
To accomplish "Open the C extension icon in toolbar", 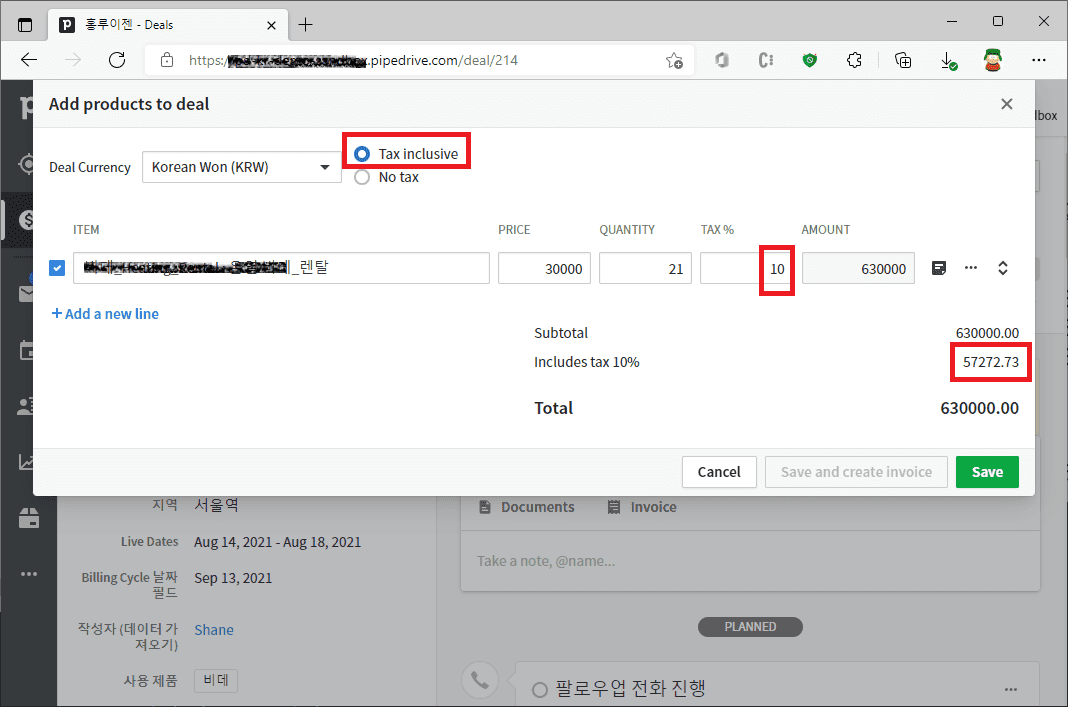I will tap(766, 61).
